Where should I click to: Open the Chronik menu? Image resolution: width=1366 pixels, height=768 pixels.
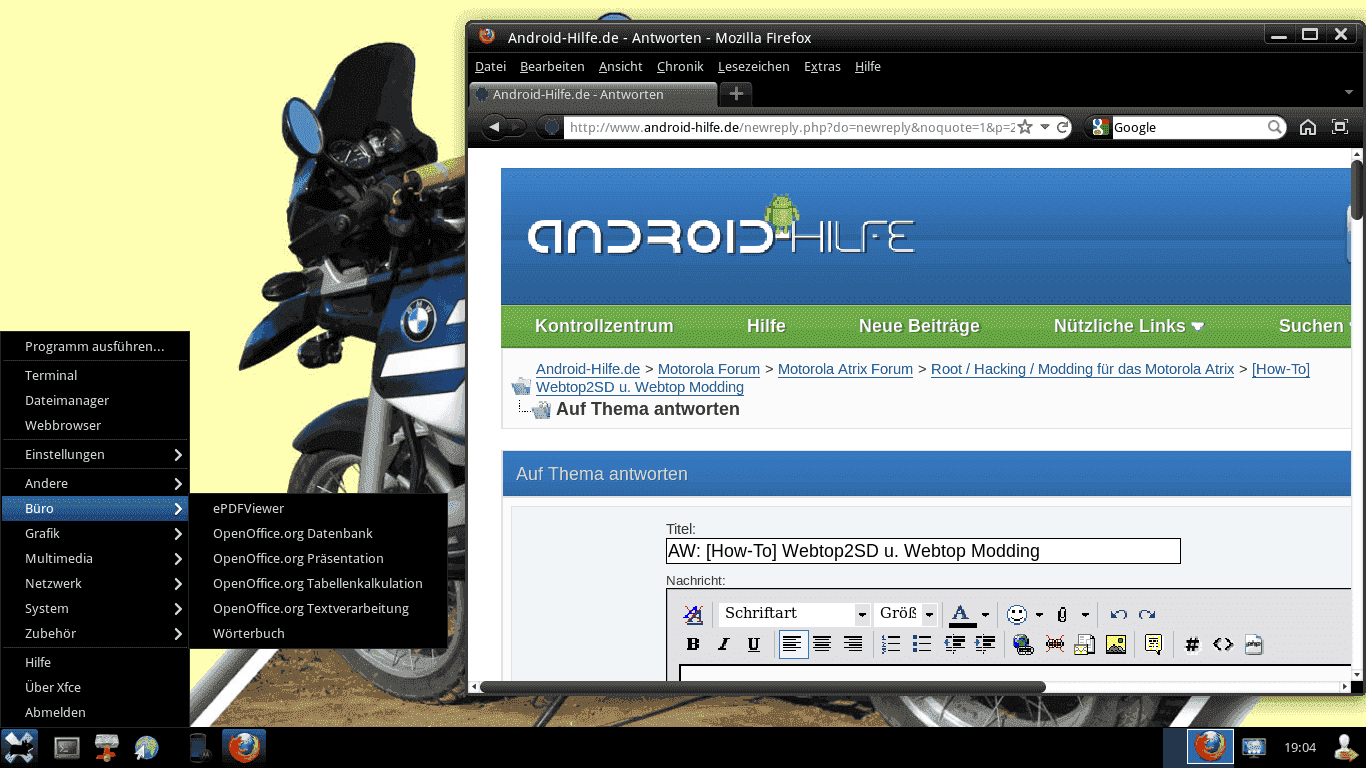[680, 66]
